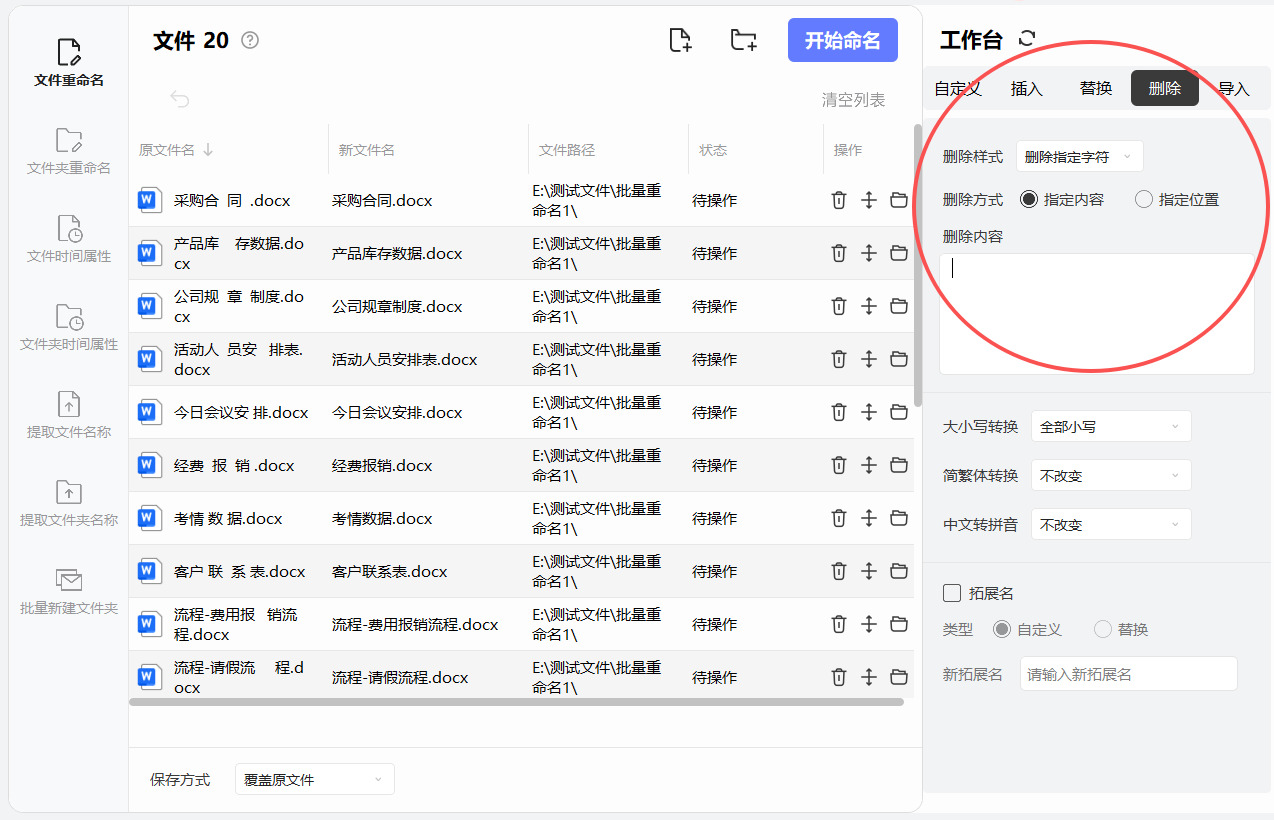
Task: Click the add folder icon
Action: (743, 41)
